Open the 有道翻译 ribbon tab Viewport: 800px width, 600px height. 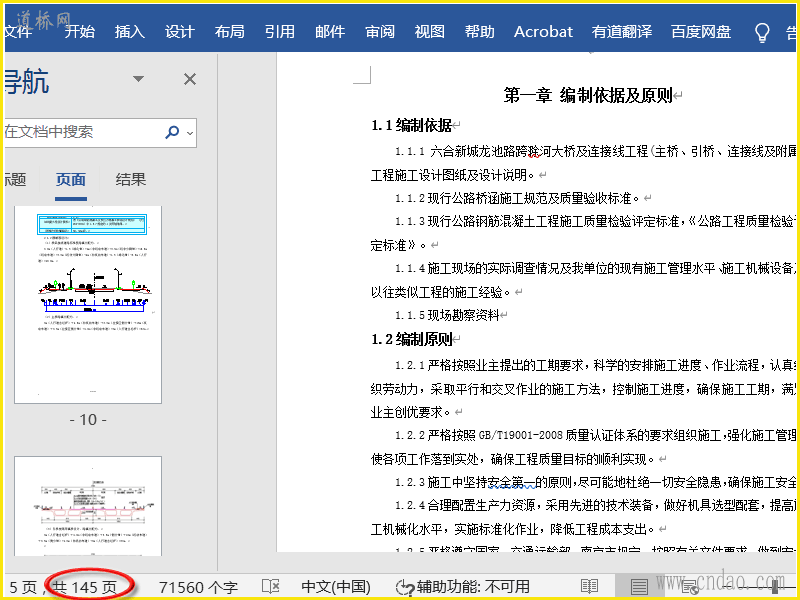coord(622,32)
